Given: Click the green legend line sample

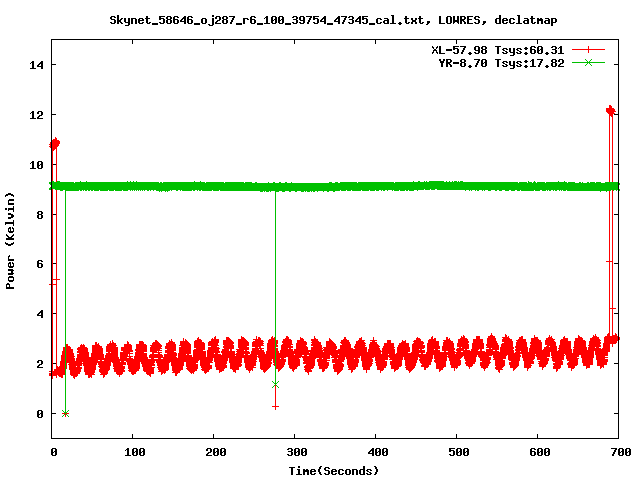Looking at the screenshot, I should (x=588, y=62).
